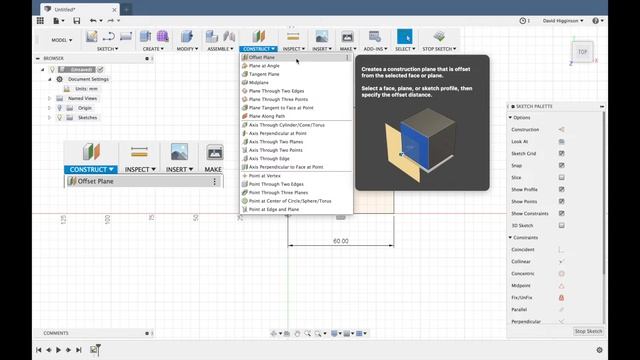Viewport: 640px width, 360px height.
Task: Select the Line tool in Sketch group
Action: pyautogui.click(x=109, y=37)
